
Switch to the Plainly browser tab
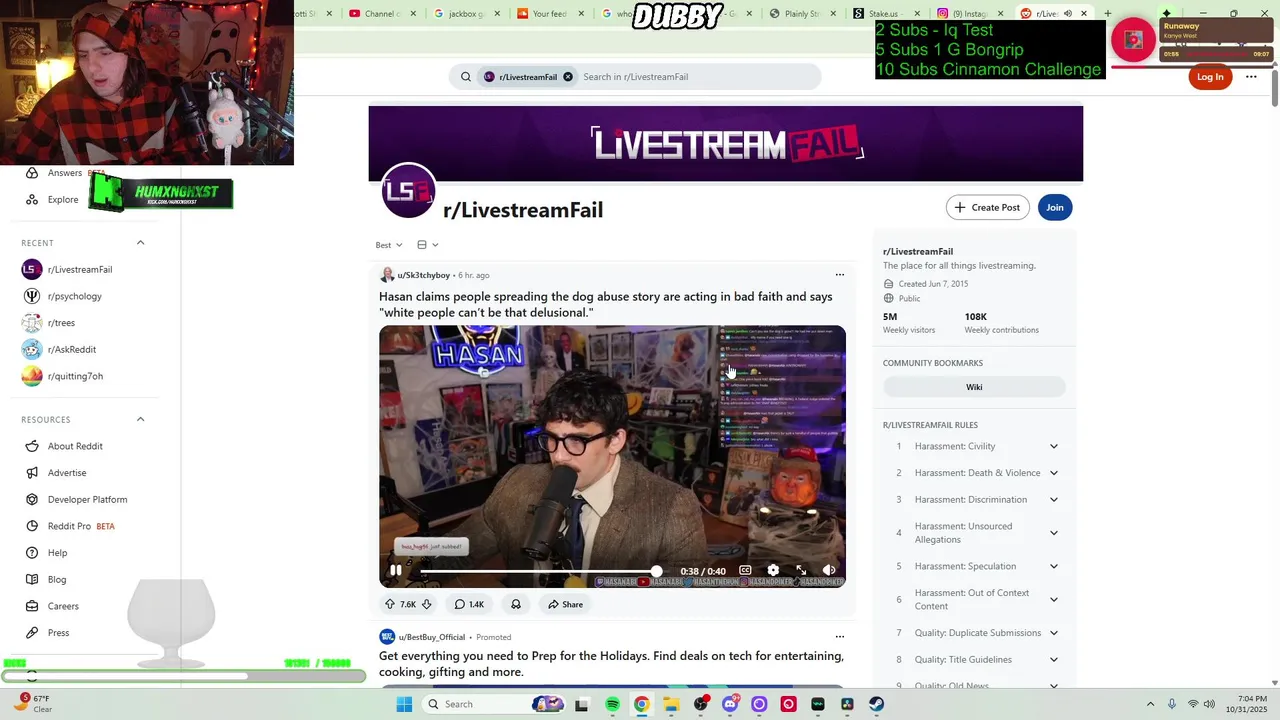click(x=808, y=14)
